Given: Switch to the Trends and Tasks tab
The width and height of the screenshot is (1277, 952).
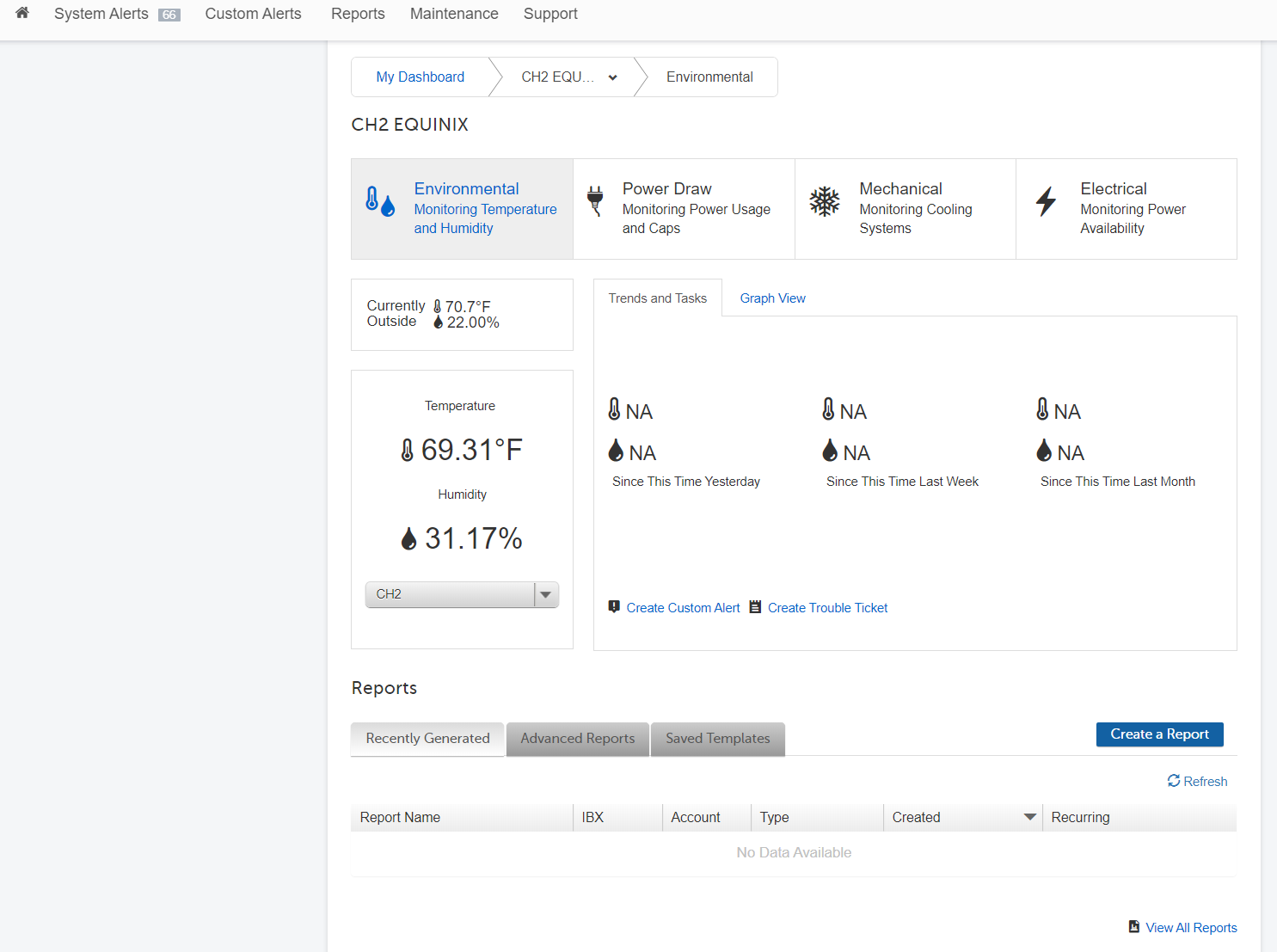Looking at the screenshot, I should click(658, 298).
